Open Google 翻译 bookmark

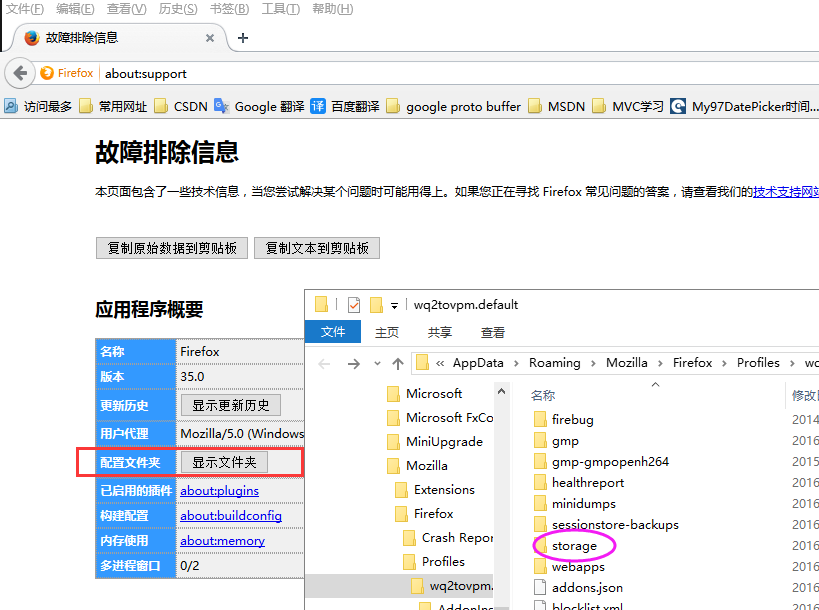pyautogui.click(x=260, y=107)
